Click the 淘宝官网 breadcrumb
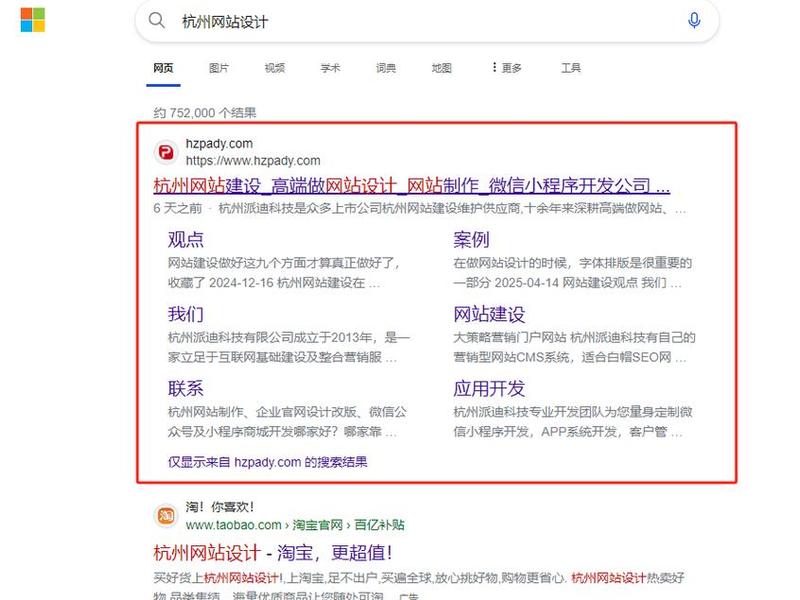Screen dimensions: 800x600 [x=317, y=525]
